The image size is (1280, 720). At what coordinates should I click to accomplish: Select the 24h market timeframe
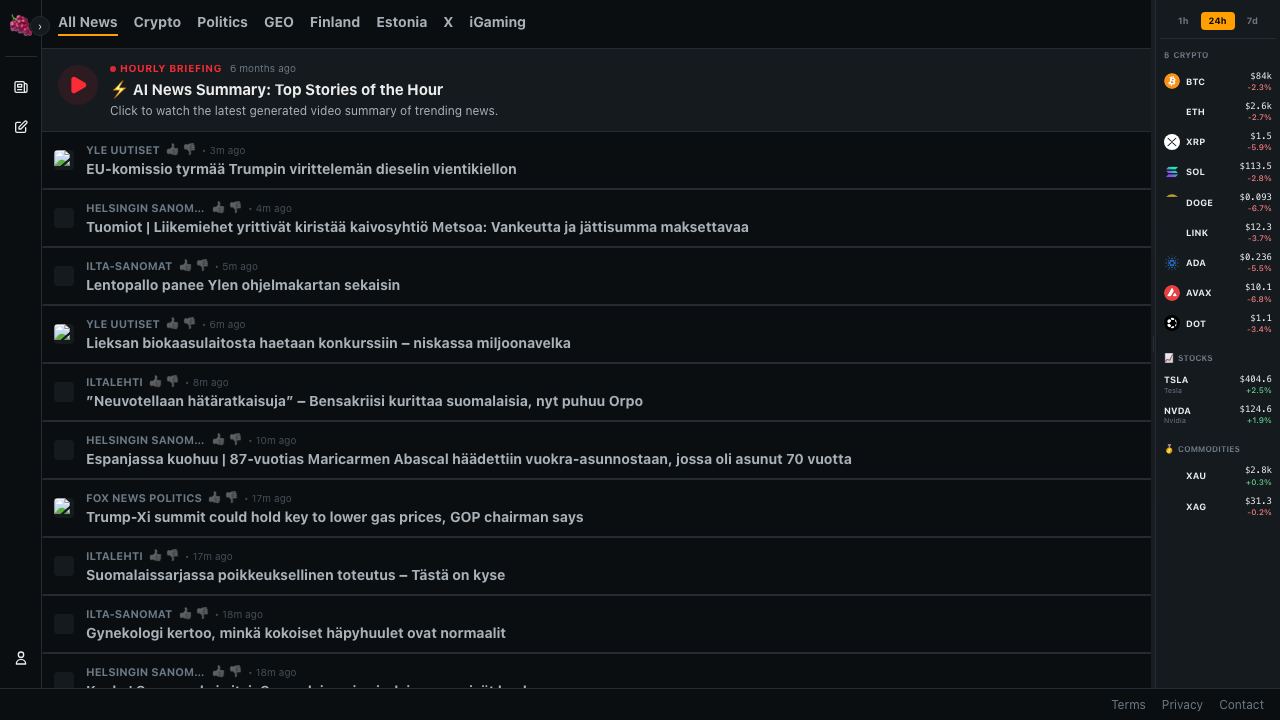[x=1217, y=21]
